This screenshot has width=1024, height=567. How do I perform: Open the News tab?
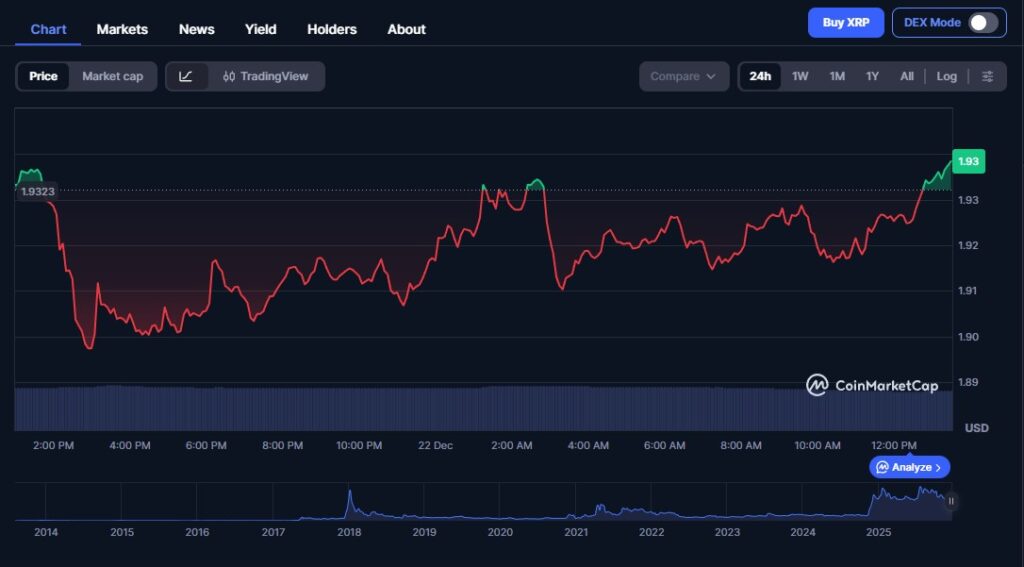point(197,29)
